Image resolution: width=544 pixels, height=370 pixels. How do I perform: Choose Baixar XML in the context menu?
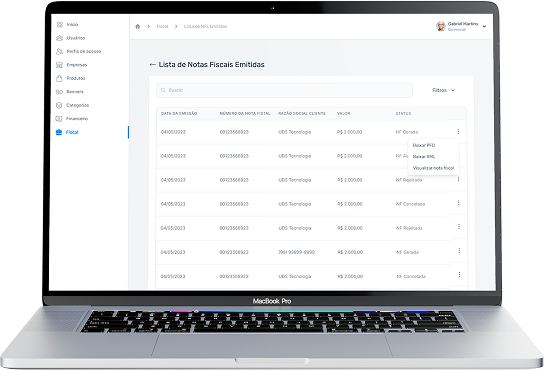coord(424,157)
